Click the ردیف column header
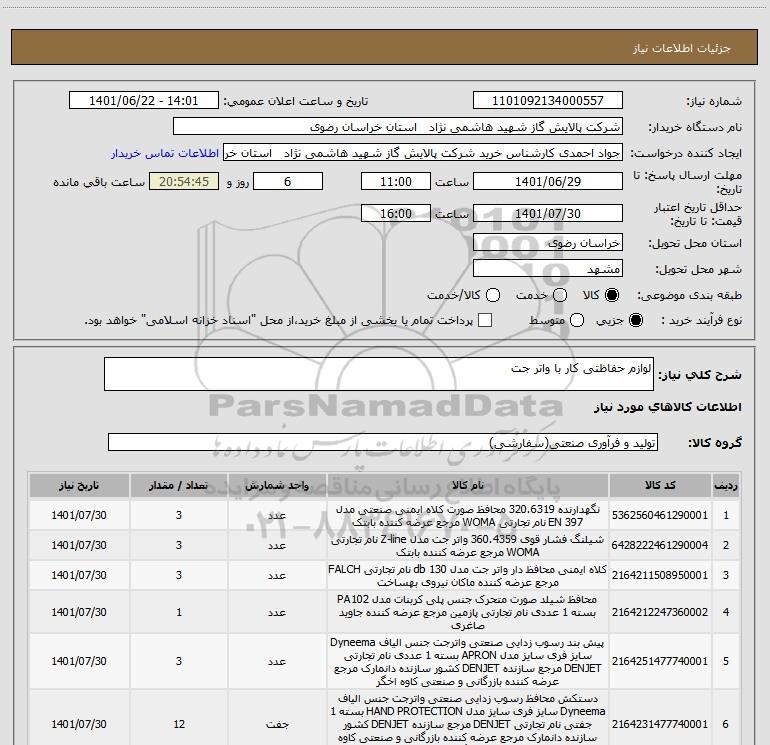 [x=726, y=485]
